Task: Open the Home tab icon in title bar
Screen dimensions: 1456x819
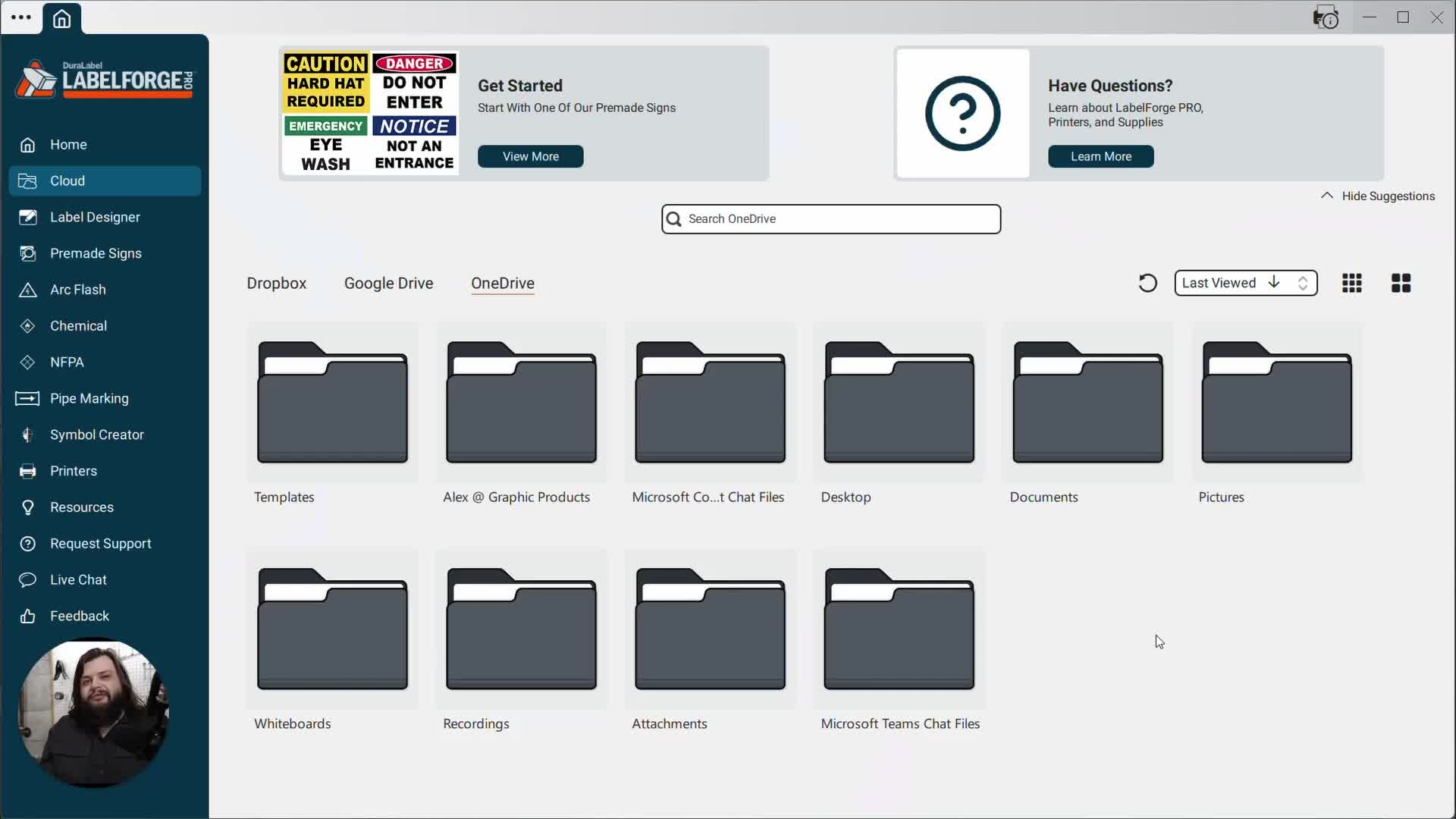Action: pyautogui.click(x=61, y=18)
